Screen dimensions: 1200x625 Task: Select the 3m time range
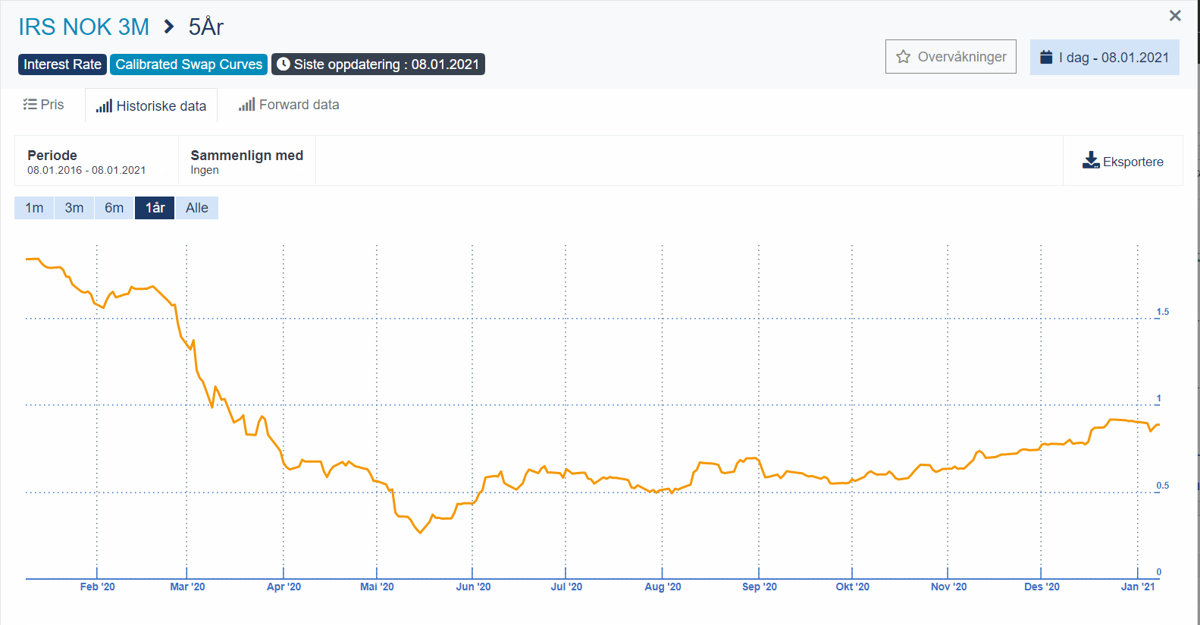(x=74, y=208)
